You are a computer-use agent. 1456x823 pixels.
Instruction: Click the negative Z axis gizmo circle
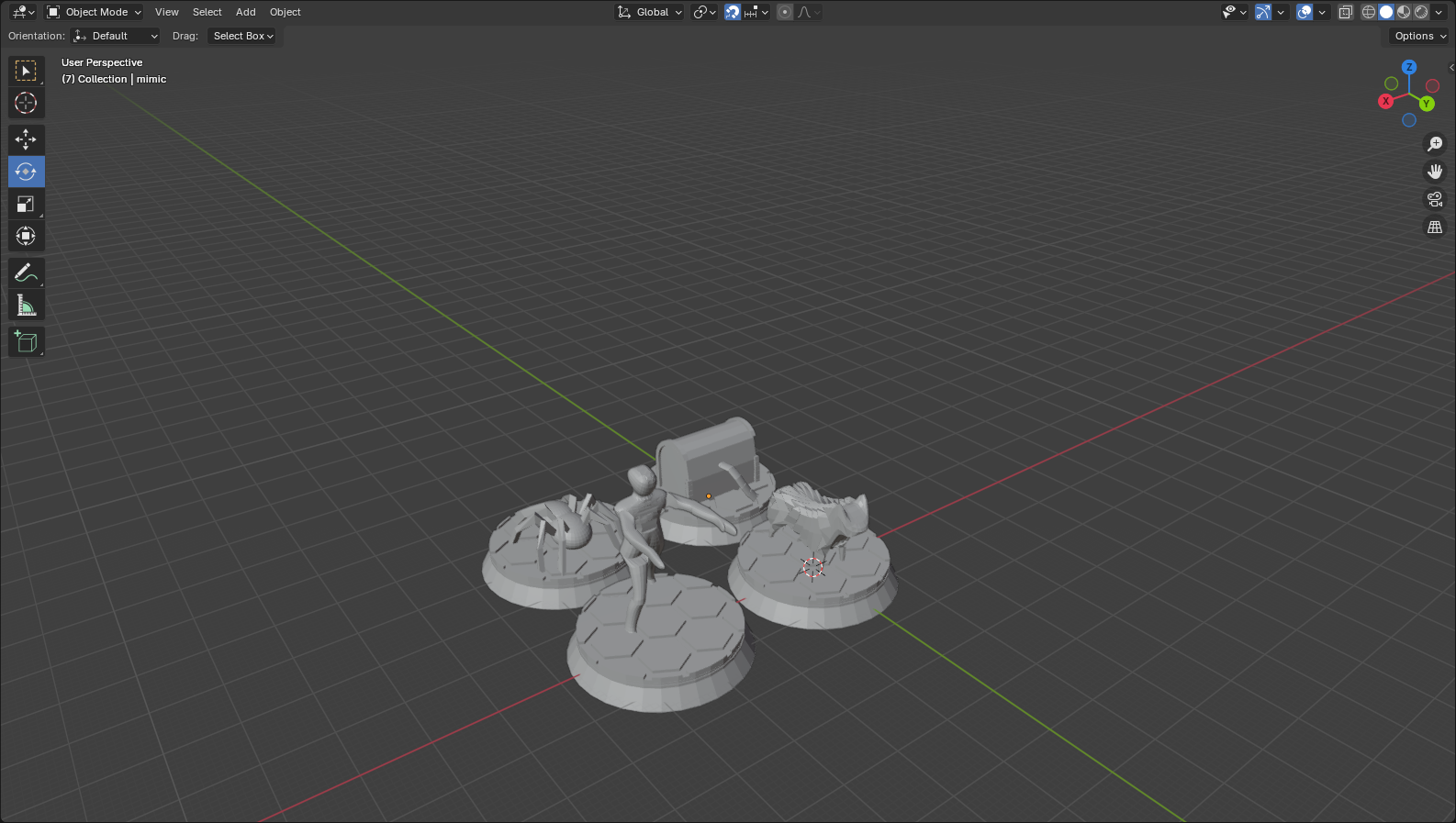pos(1409,120)
